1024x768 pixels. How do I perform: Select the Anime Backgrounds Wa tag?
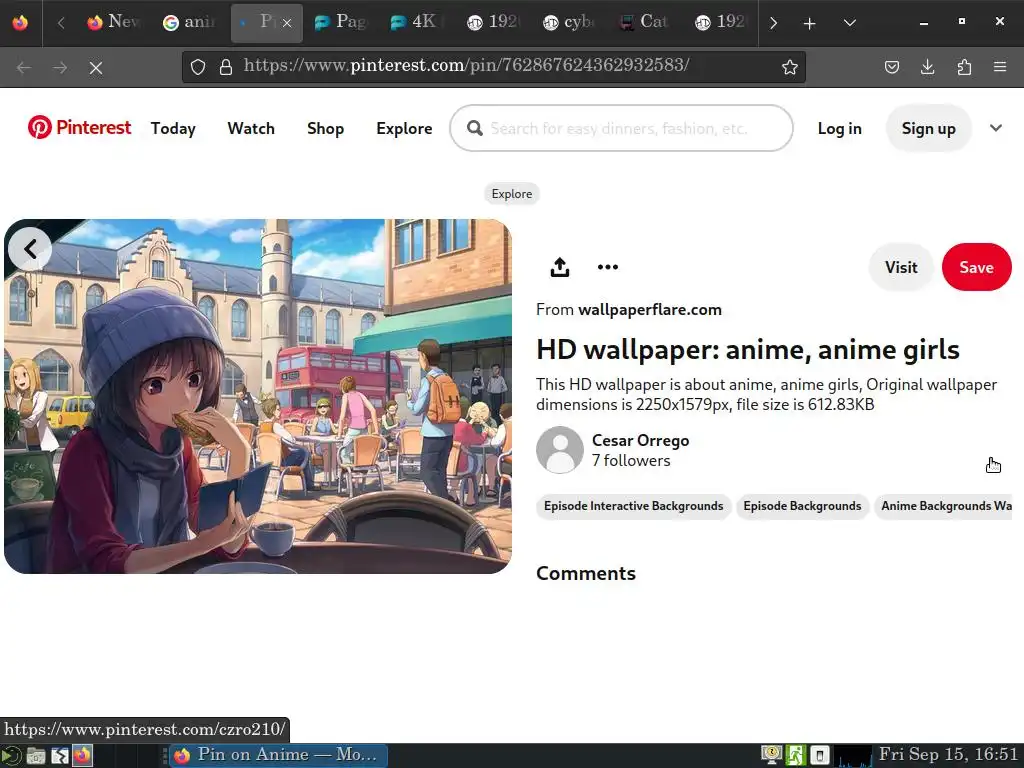point(943,506)
